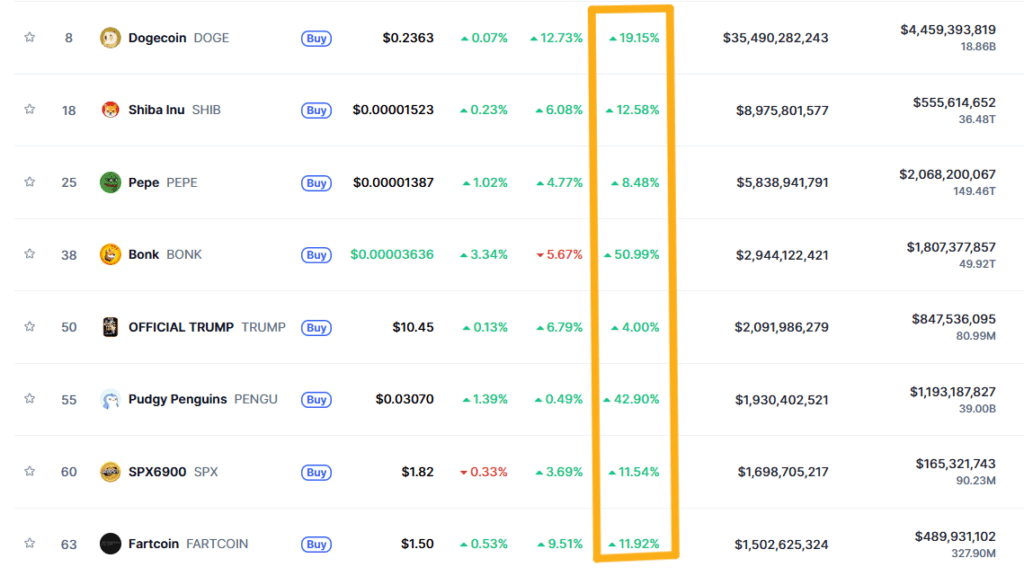The width and height of the screenshot is (1024, 576).
Task: Open the Fartcoin coin name link
Action: coord(153,543)
